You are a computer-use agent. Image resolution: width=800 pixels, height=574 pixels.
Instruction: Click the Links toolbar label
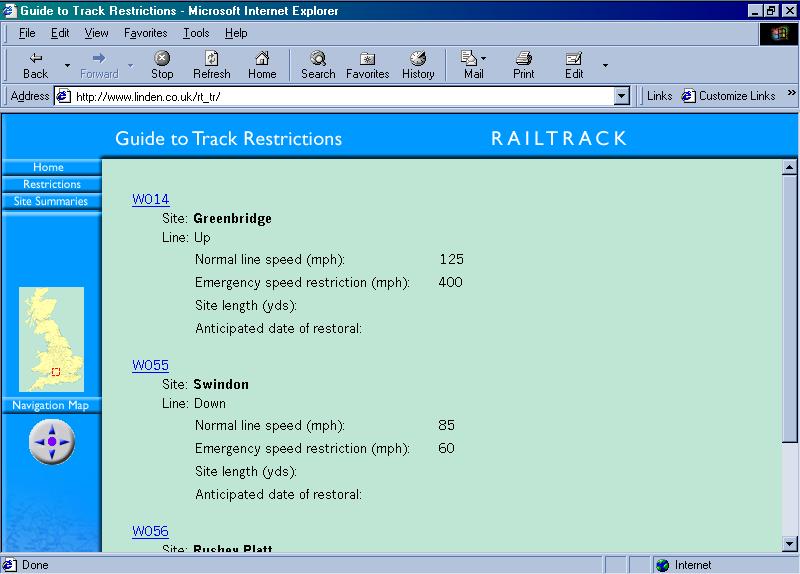(659, 96)
